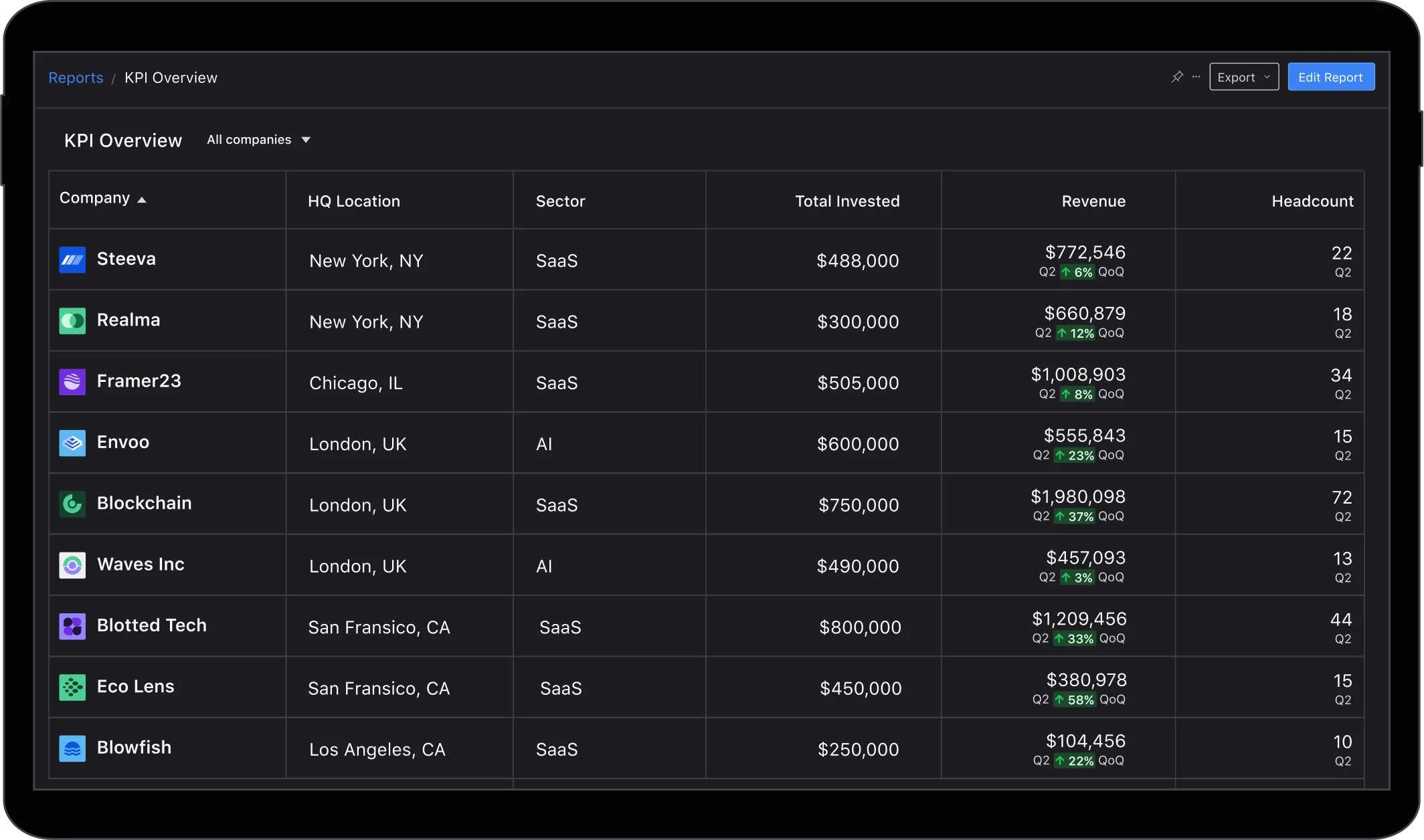Image resolution: width=1424 pixels, height=840 pixels.
Task: Open the Blotted Tech company name
Action: point(152,625)
